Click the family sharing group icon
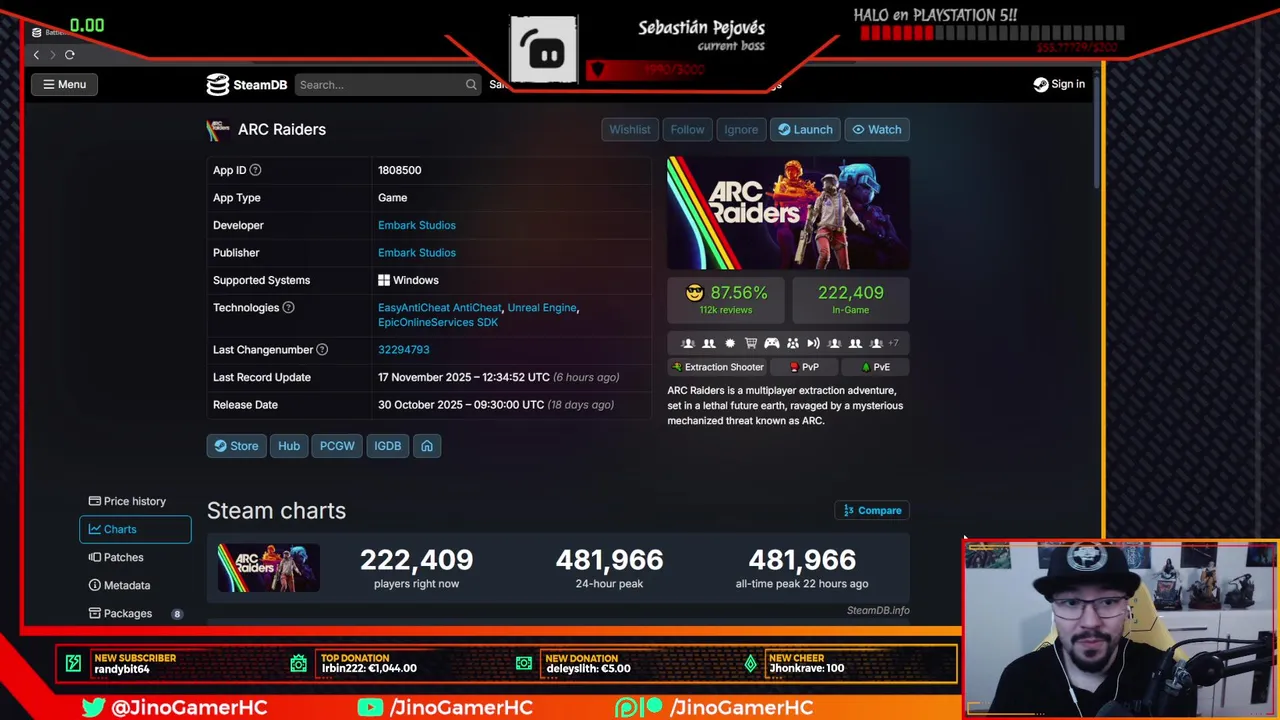This screenshot has height=720, width=1280. tap(793, 343)
